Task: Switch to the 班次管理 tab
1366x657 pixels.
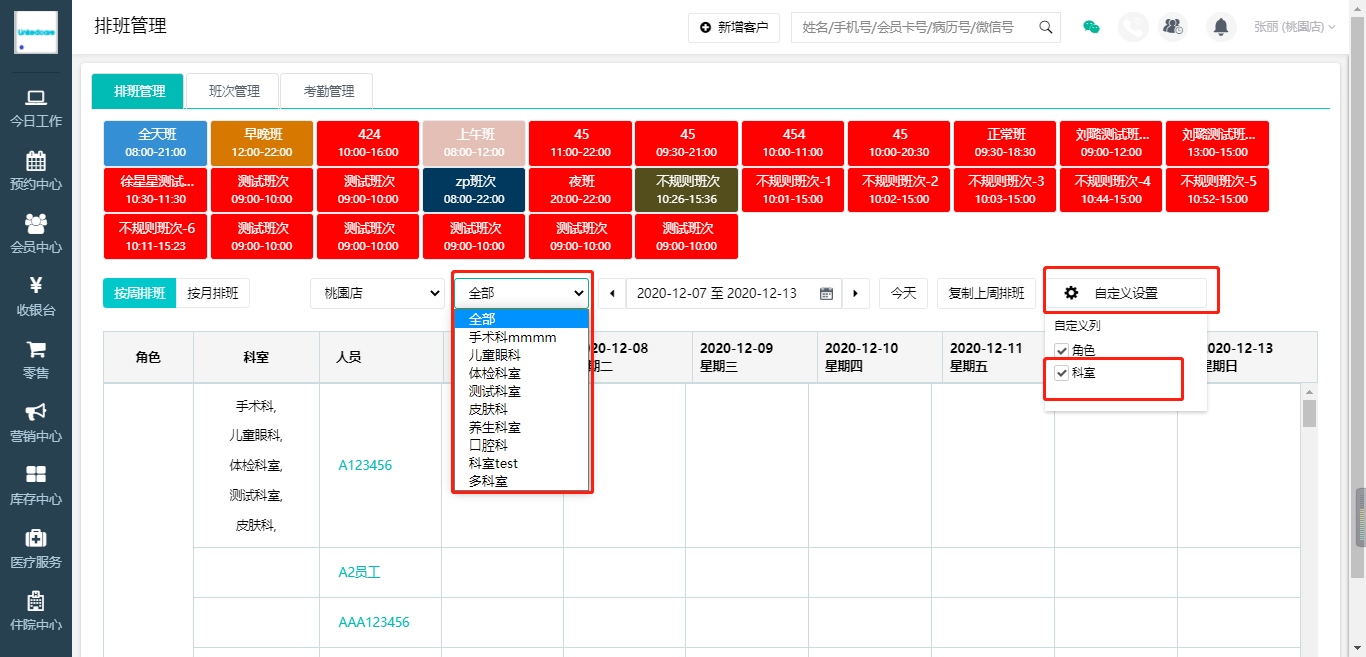Action: (234, 91)
